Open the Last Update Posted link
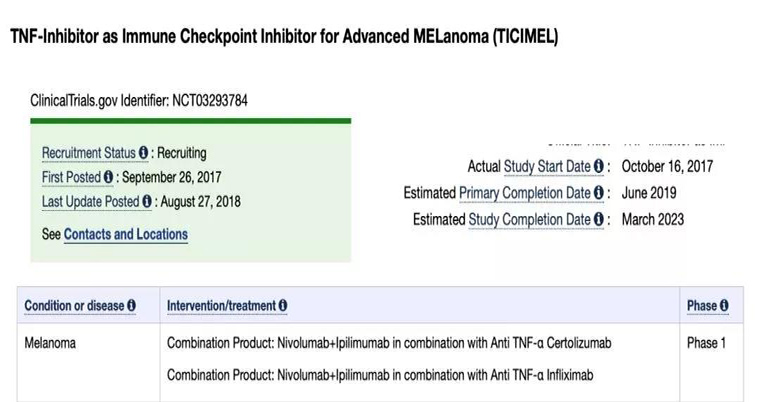The image size is (760, 402). click(90, 201)
